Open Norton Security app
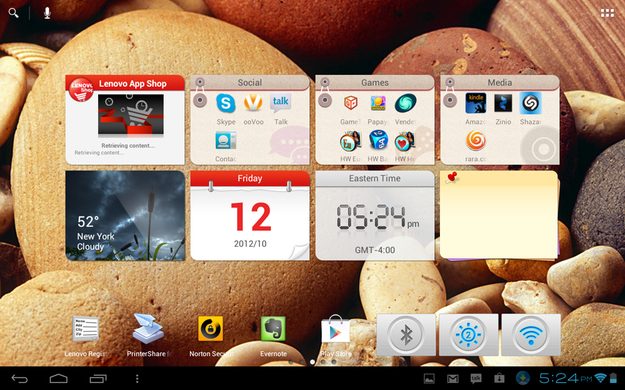Image resolution: width=625 pixels, height=390 pixels. tap(210, 329)
